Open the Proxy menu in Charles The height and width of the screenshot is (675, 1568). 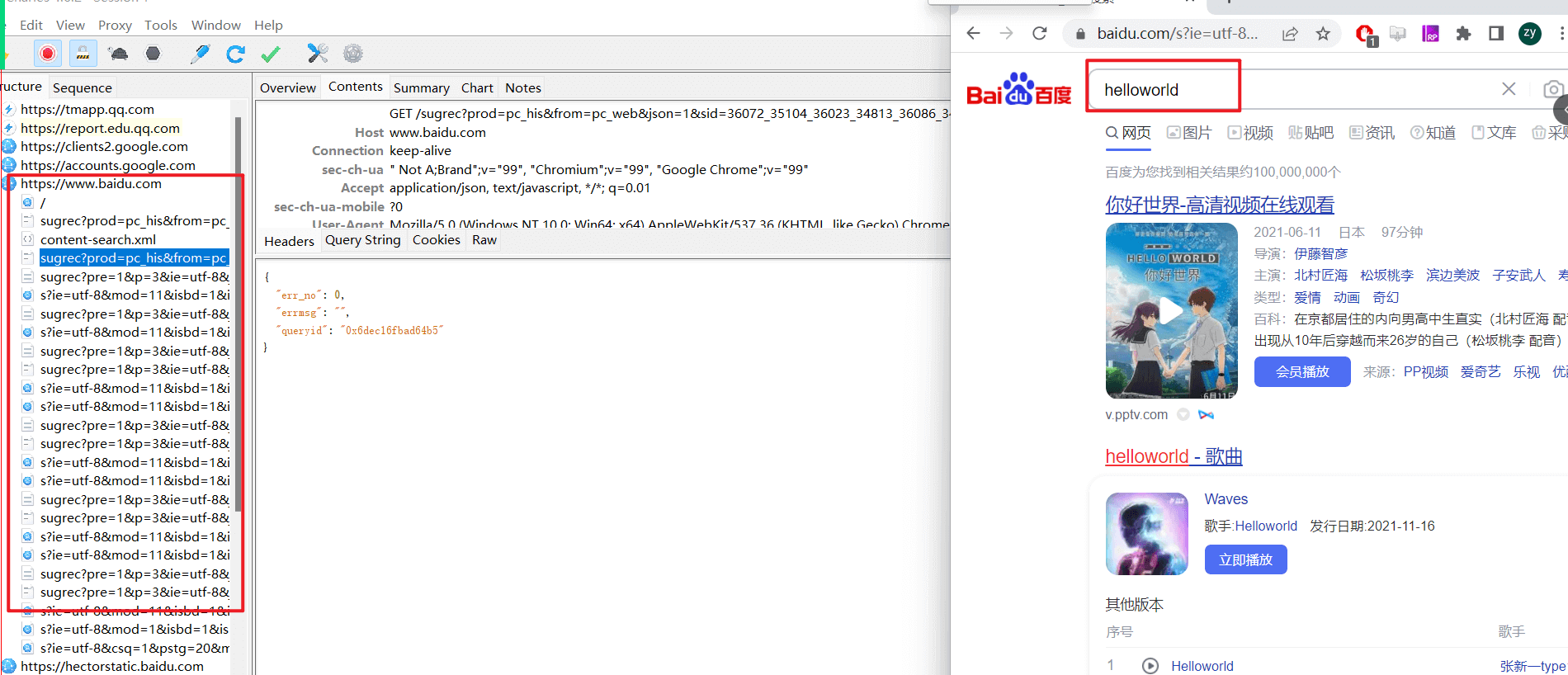[115, 25]
